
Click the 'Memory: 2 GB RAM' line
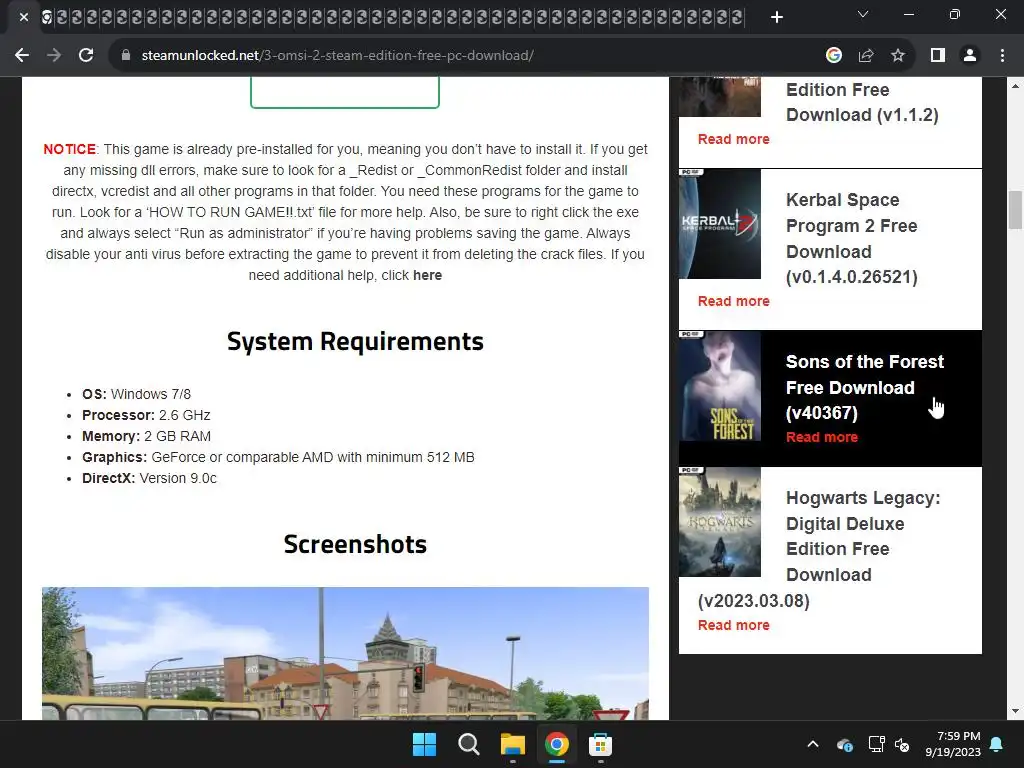(146, 436)
